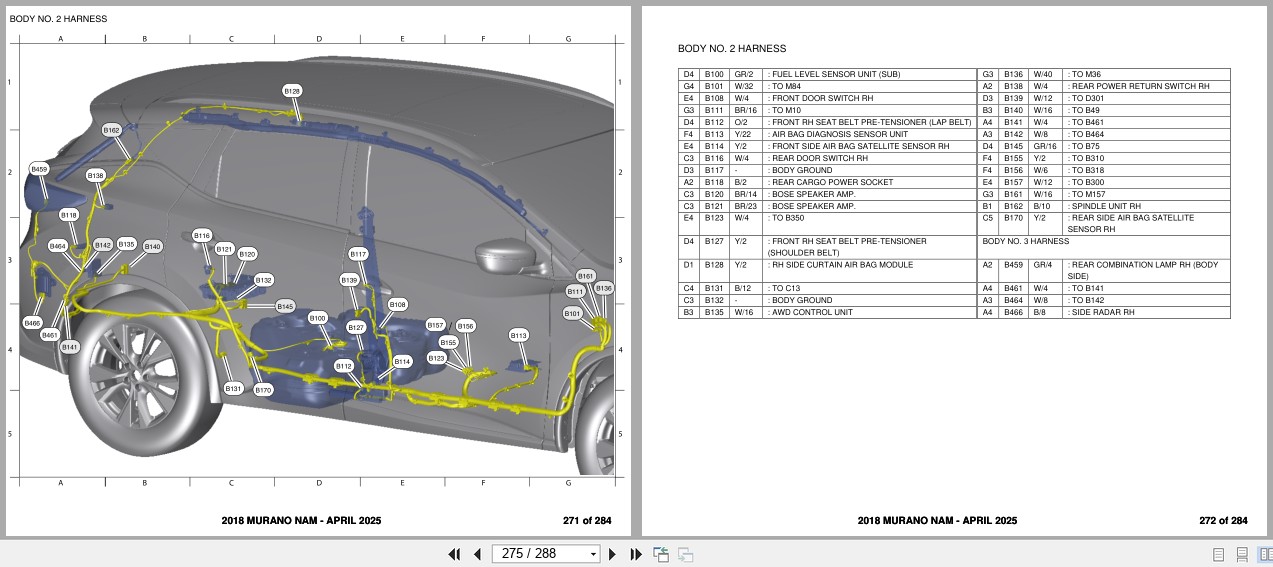The width and height of the screenshot is (1273, 567).
Task: Click connector label B116 on diagram
Action: 202,235
